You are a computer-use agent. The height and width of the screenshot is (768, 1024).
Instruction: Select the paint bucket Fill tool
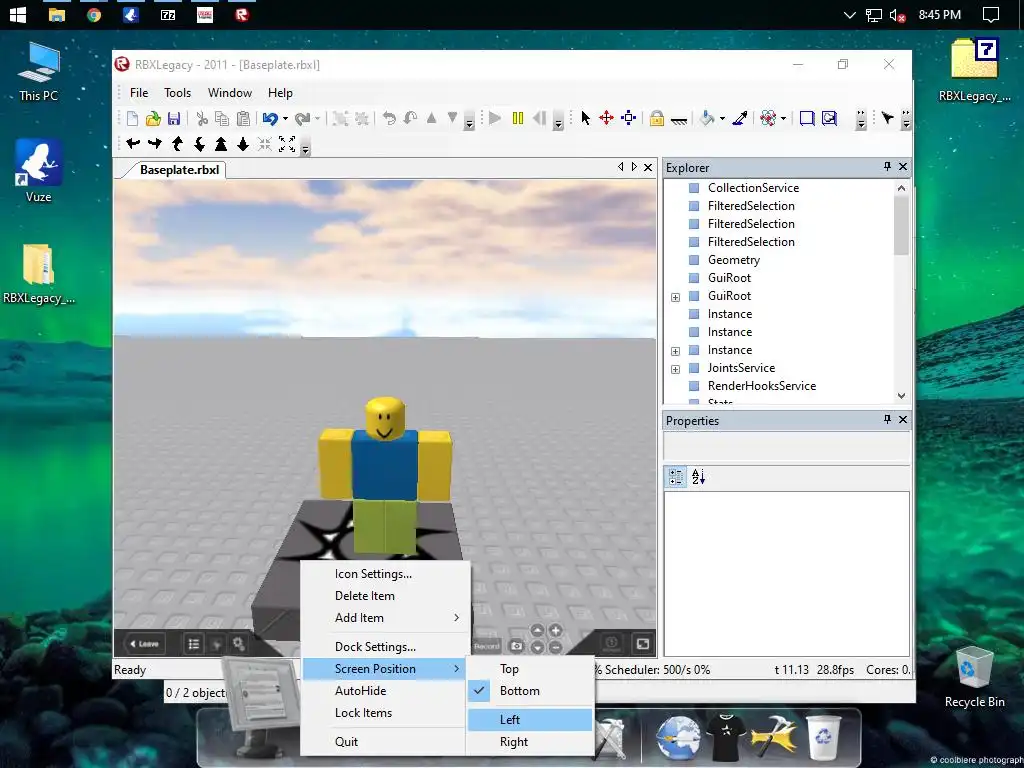(x=707, y=118)
